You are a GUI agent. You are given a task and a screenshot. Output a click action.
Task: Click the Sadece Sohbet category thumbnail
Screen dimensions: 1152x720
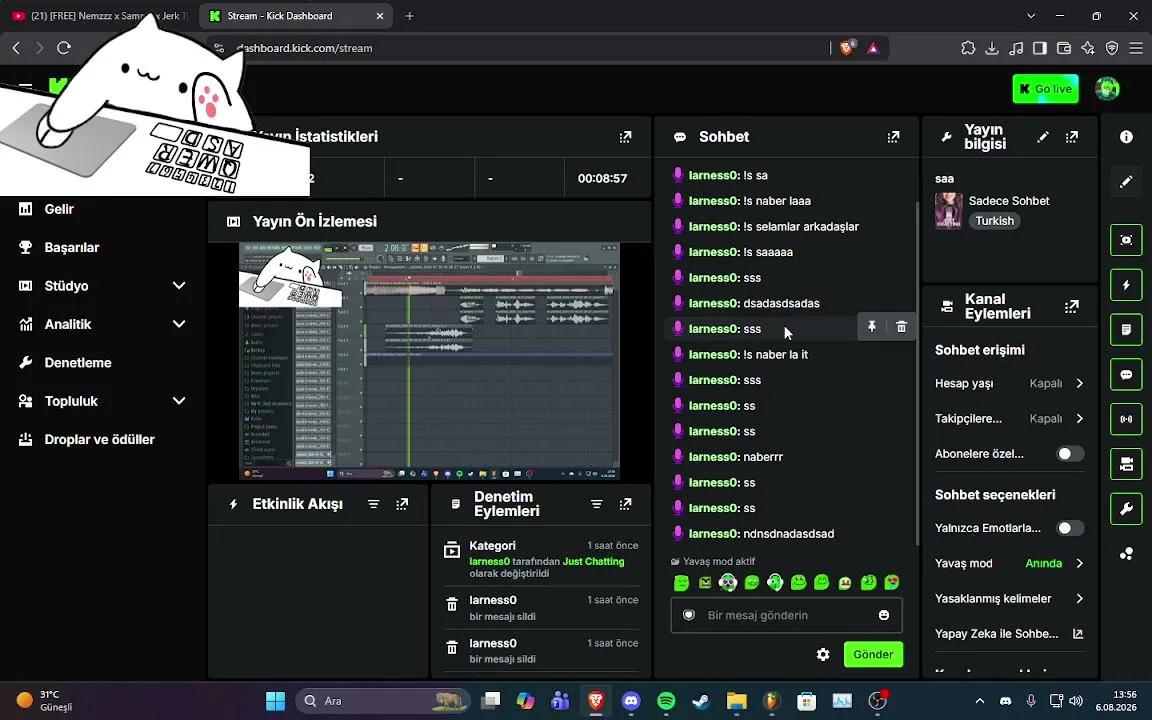[948, 211]
